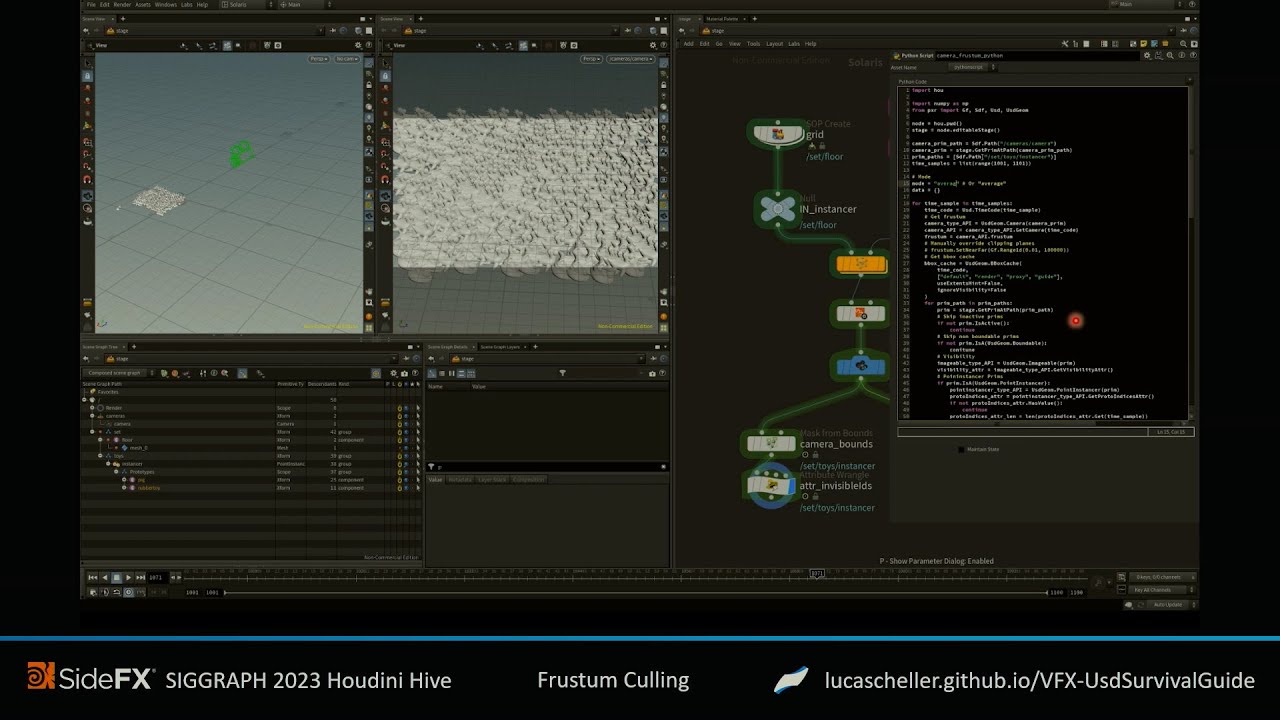Open the gear settings in Scene Graph Tree
Viewport: 1280px width, 720px height.
click(x=394, y=373)
